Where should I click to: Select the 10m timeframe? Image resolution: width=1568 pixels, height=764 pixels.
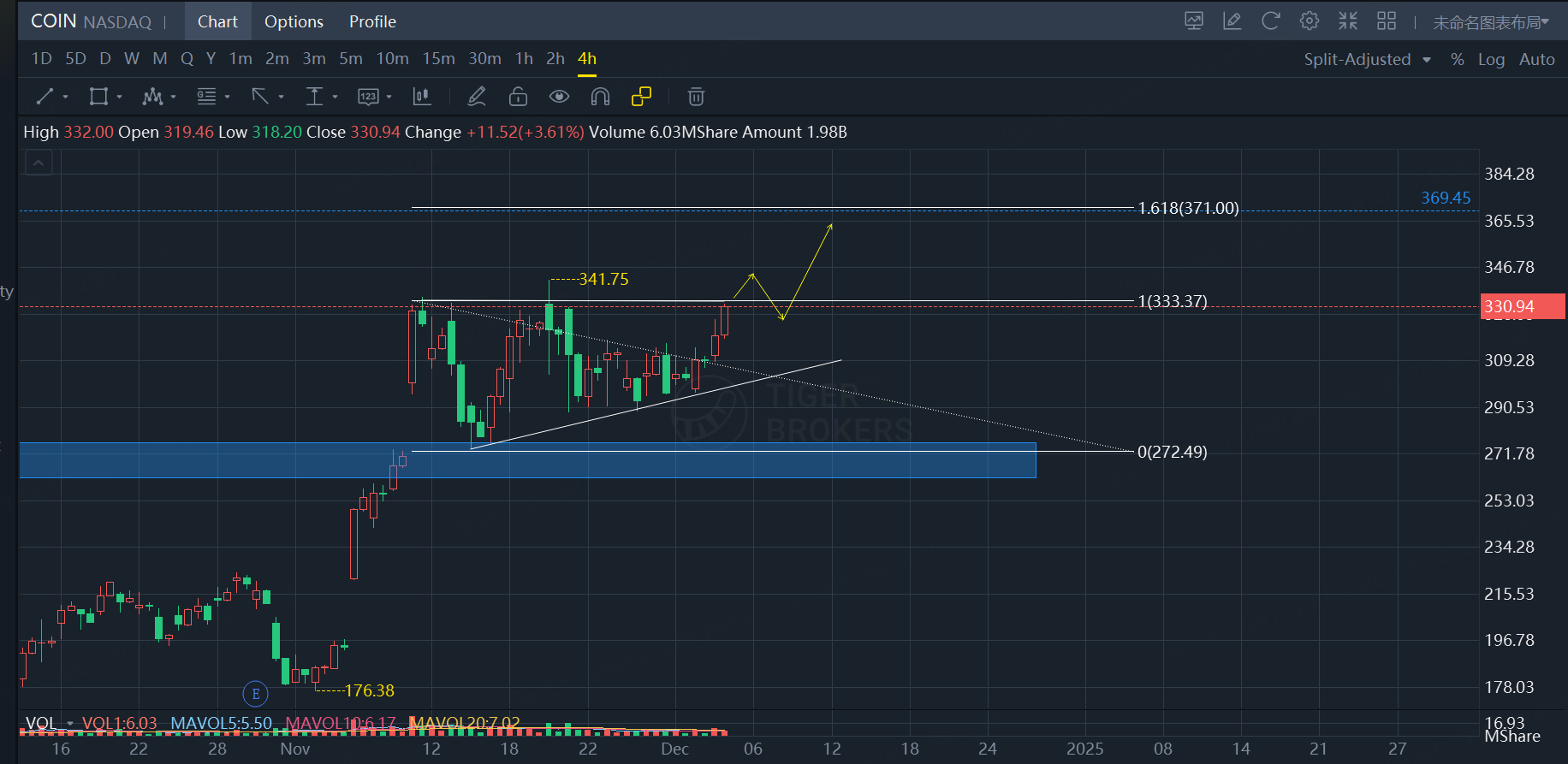[x=392, y=59]
